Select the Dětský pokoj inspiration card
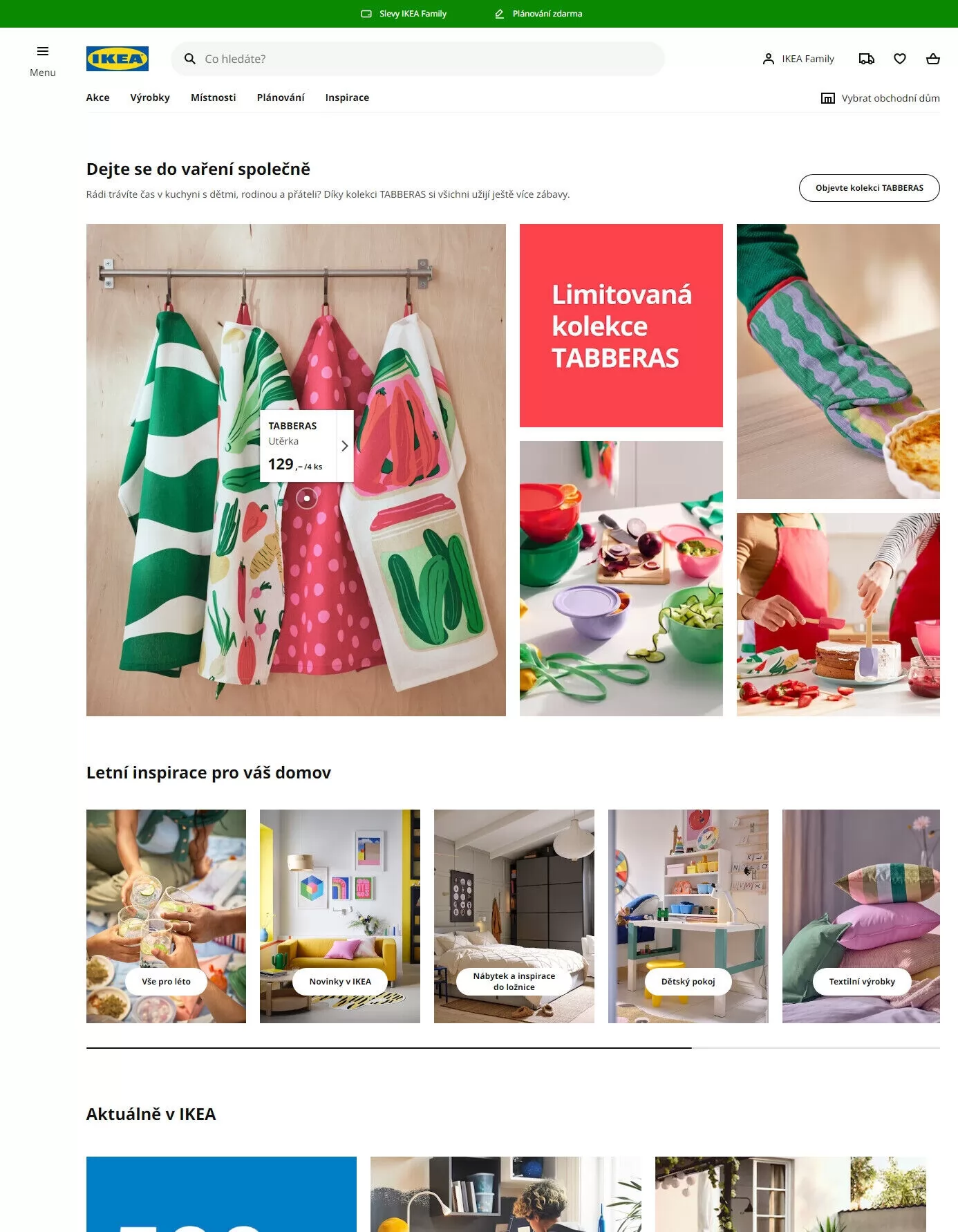 688,916
